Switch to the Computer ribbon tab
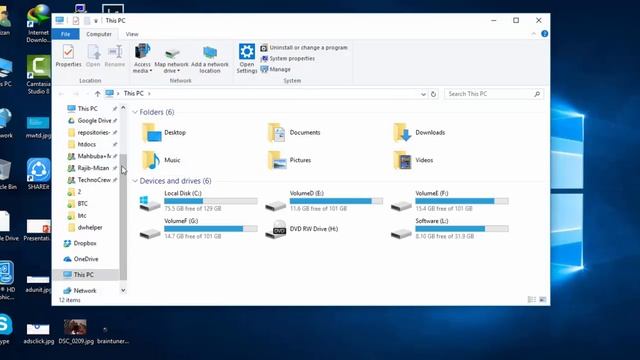This screenshot has width=640, height=360. [x=99, y=34]
